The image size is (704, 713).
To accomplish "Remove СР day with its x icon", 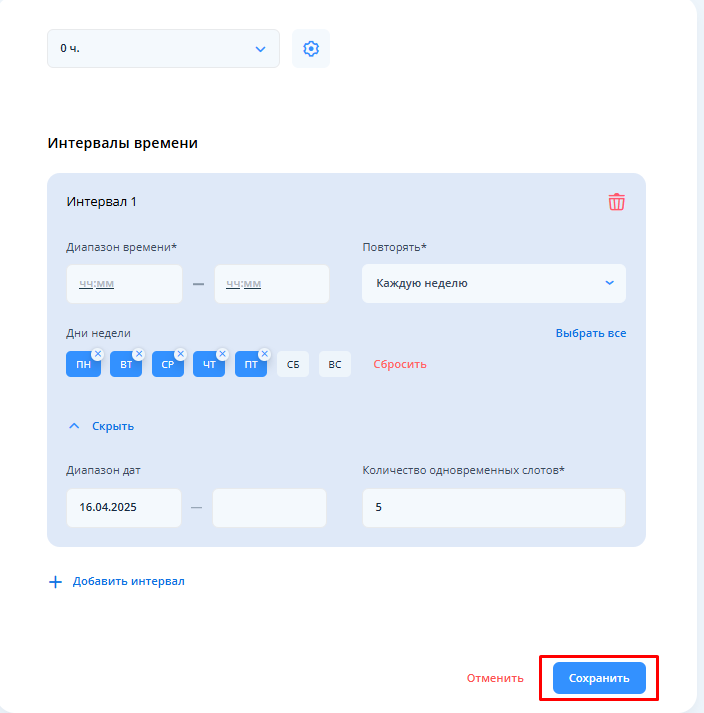I will coord(181,354).
